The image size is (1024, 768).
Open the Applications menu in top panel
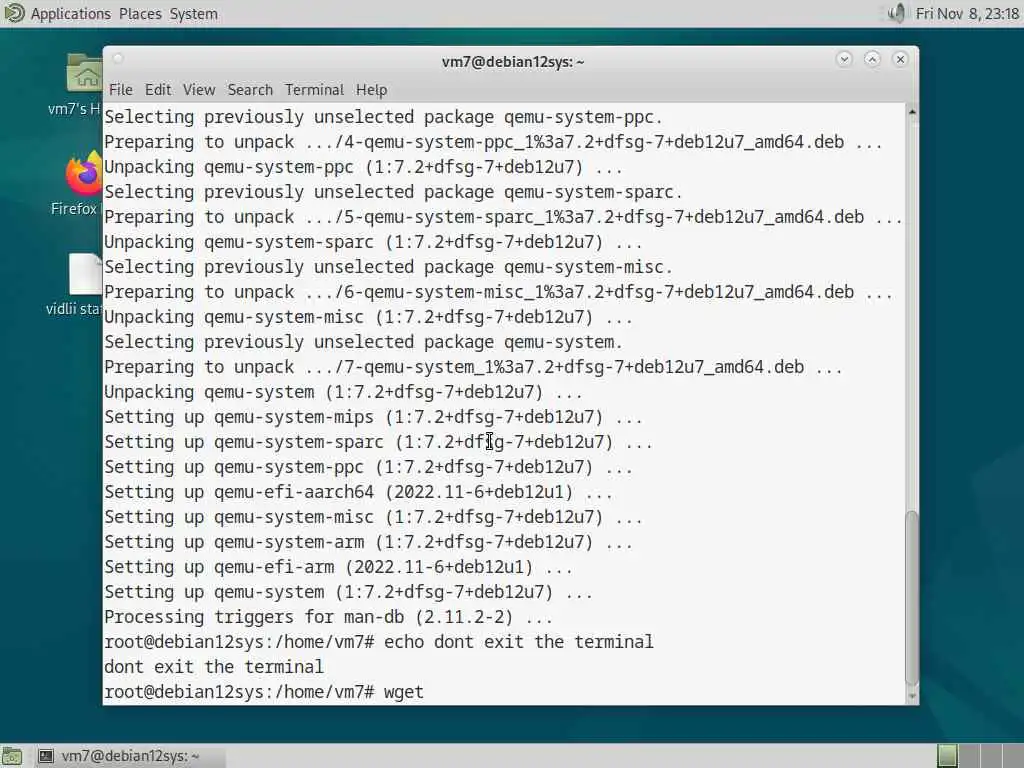click(71, 14)
